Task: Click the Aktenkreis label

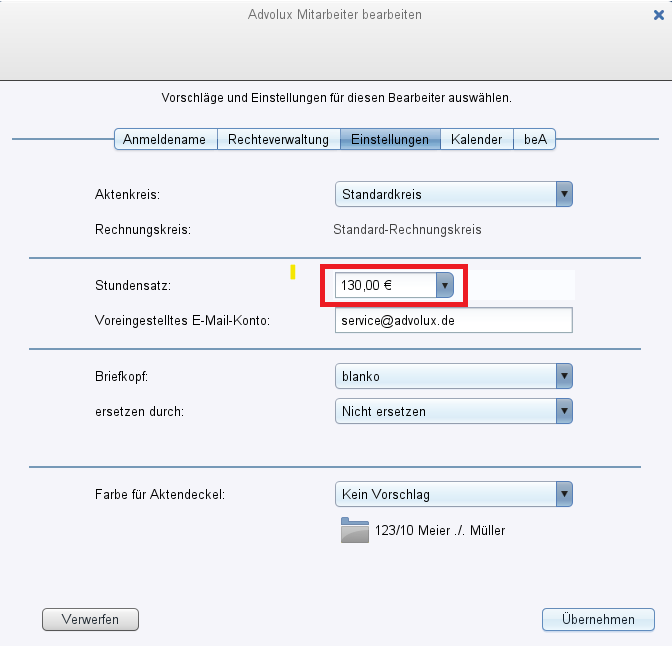Action: (127, 195)
